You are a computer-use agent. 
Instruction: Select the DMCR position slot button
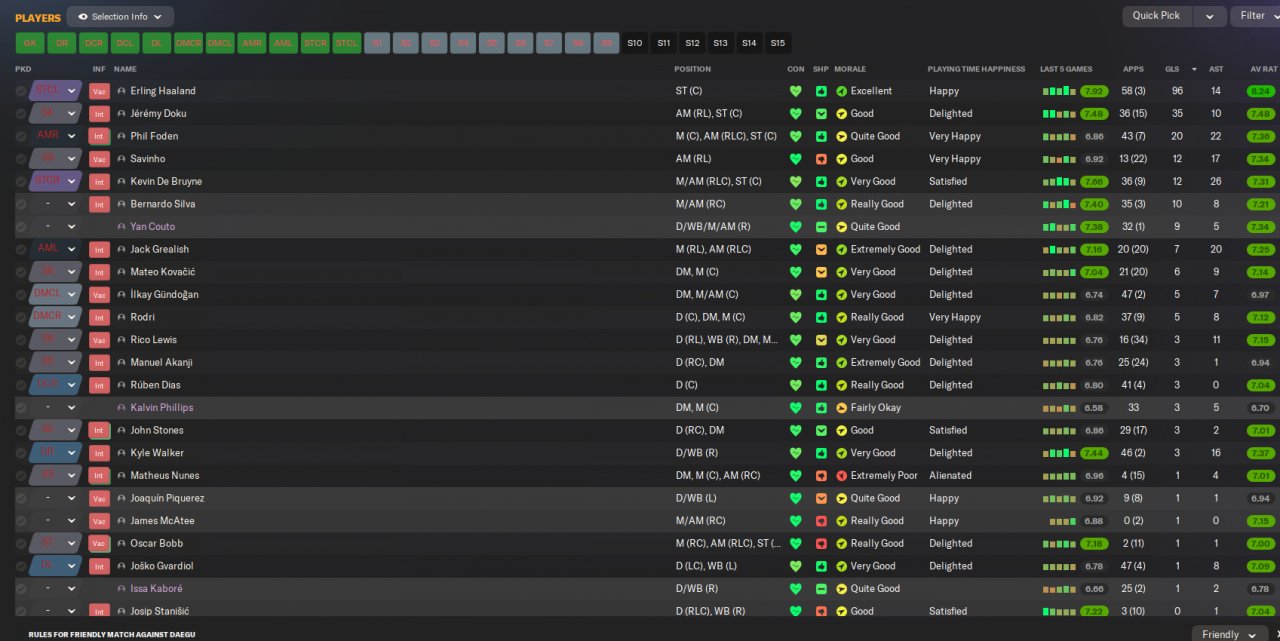[x=189, y=43]
